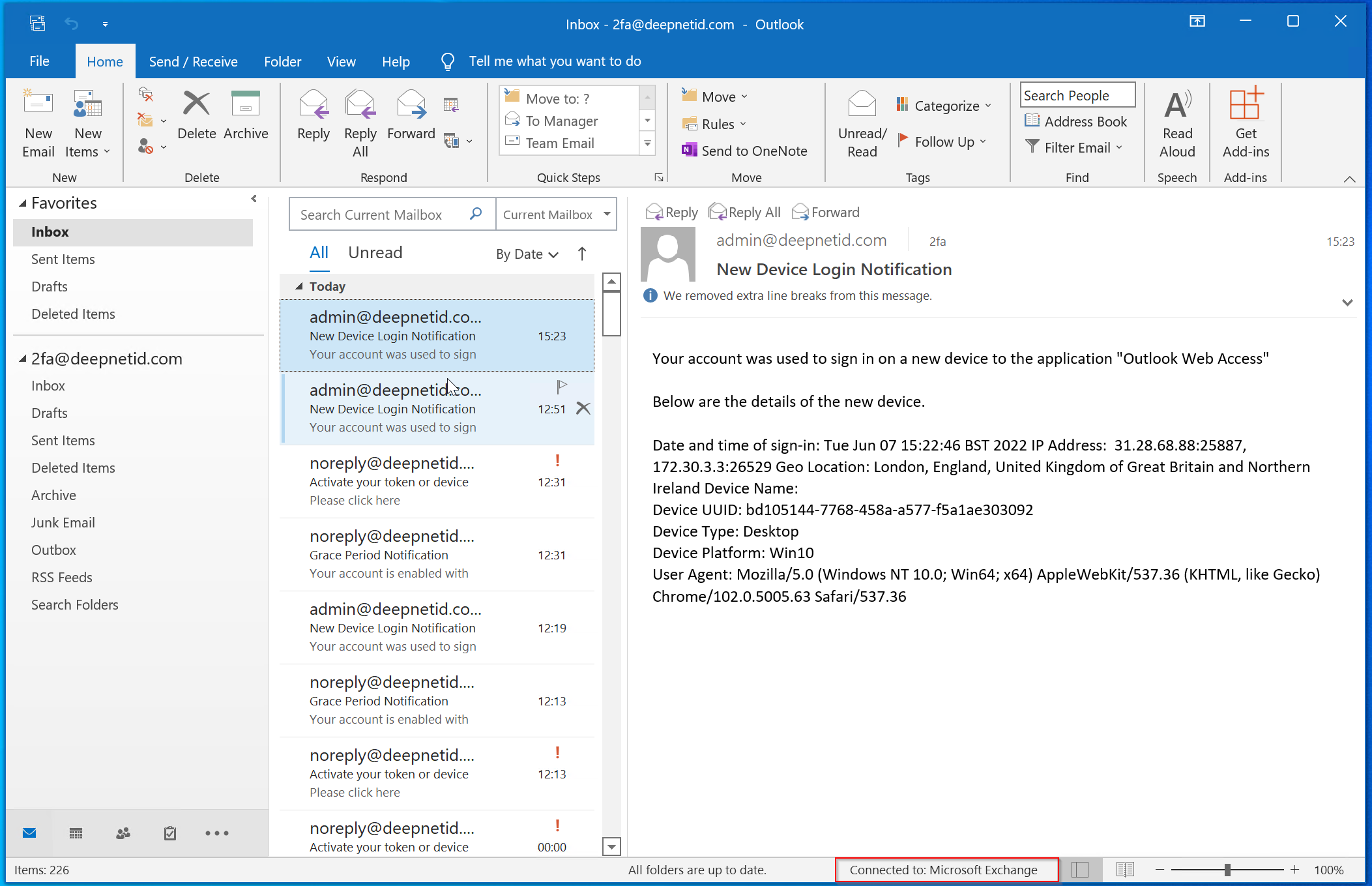Toggle flag on 12:51 message
Image resolution: width=1372 pixels, height=886 pixels.
561,387
